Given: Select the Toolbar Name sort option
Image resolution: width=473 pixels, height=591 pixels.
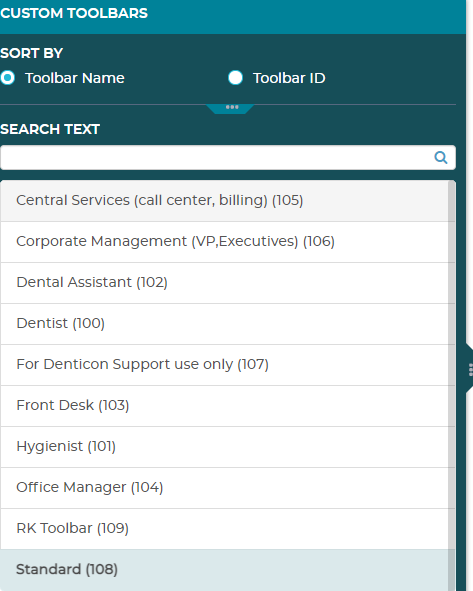Looking at the screenshot, I should tap(7, 78).
